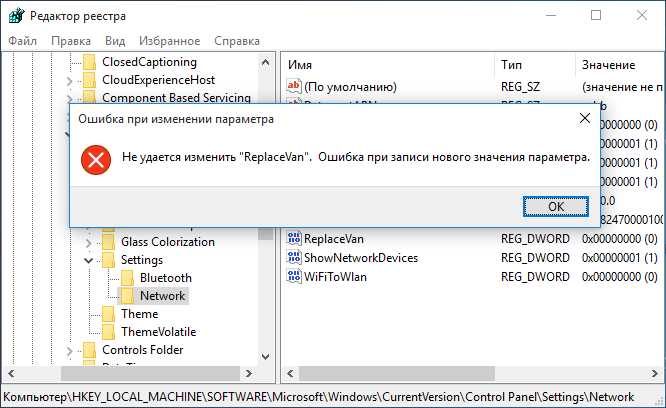666x408 pixels.
Task: Close the parameter error dialog
Action: [585, 118]
